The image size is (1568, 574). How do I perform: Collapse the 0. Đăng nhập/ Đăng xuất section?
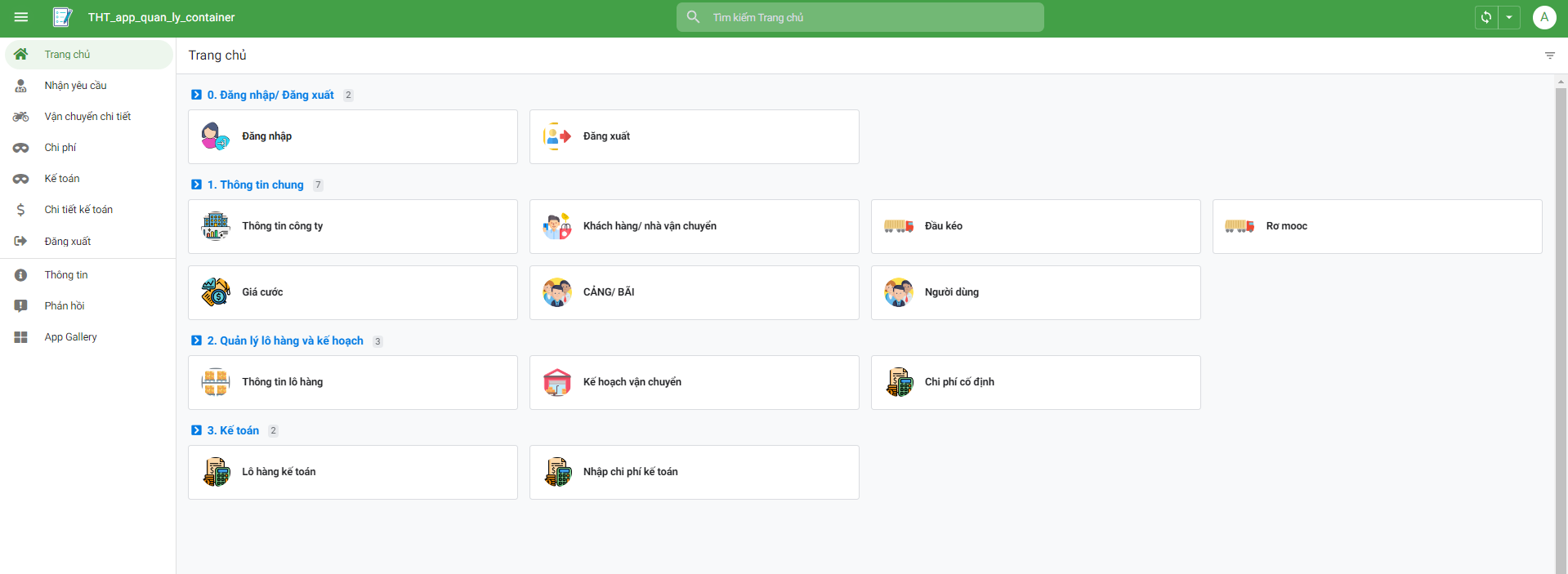(x=196, y=95)
